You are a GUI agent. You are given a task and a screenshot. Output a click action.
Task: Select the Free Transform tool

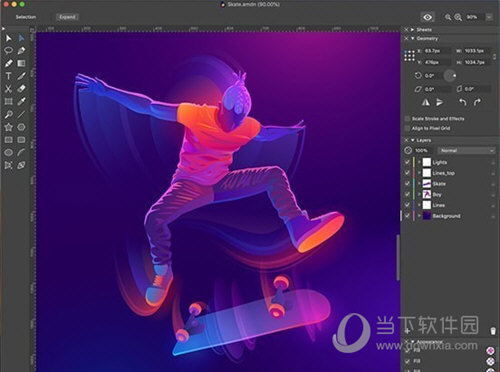(x=8, y=165)
